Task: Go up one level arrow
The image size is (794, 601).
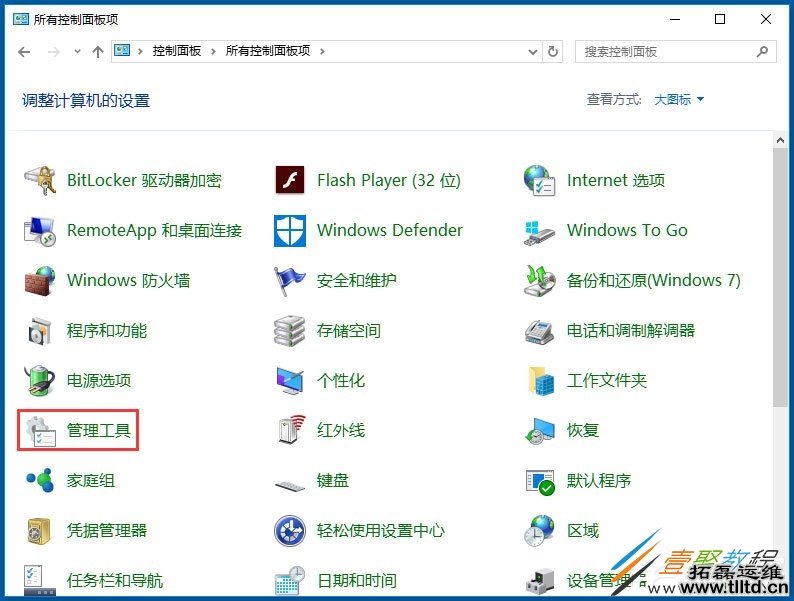Action: (x=98, y=52)
